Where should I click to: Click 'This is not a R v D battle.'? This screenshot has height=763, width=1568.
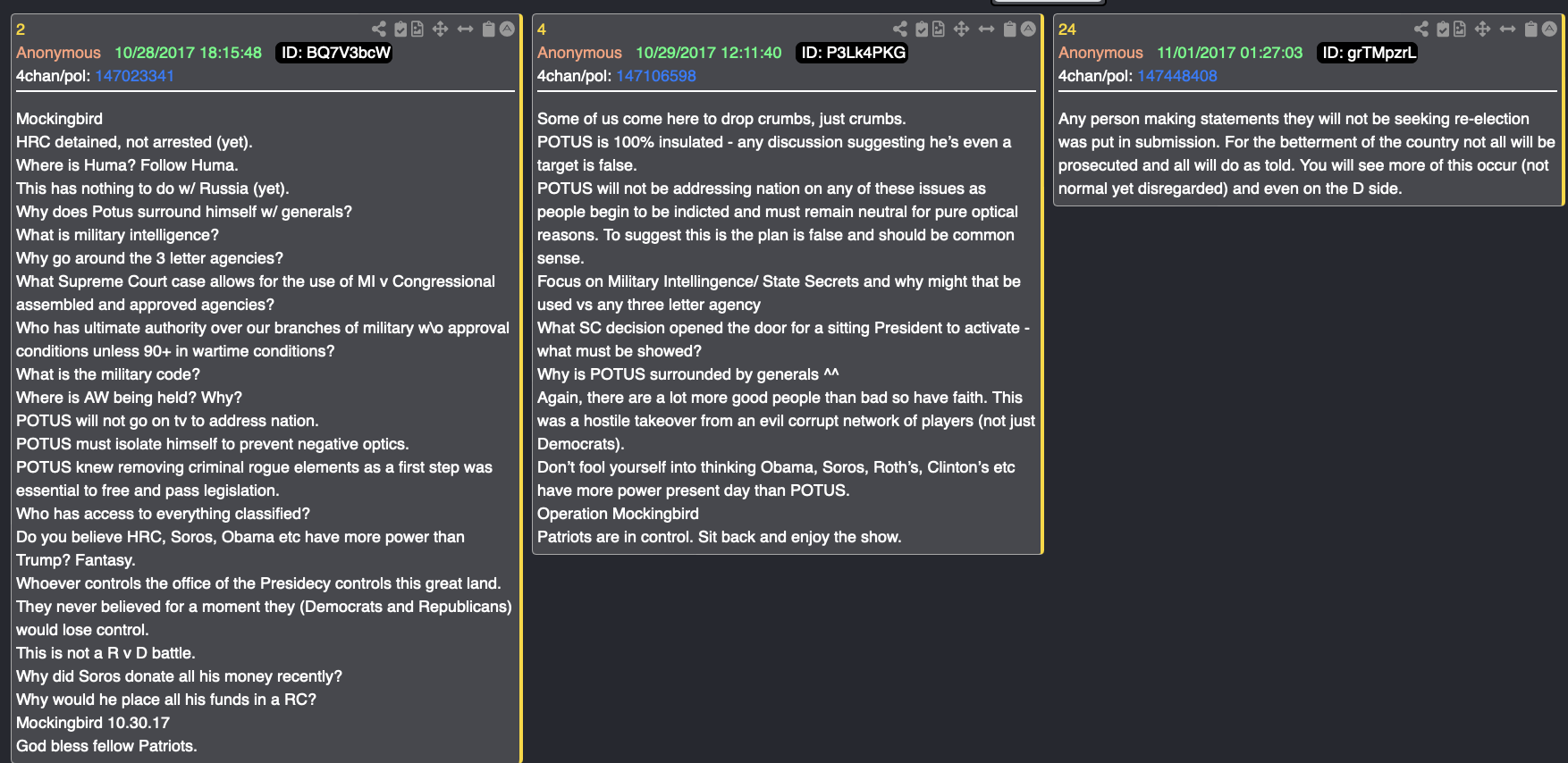[x=105, y=653]
